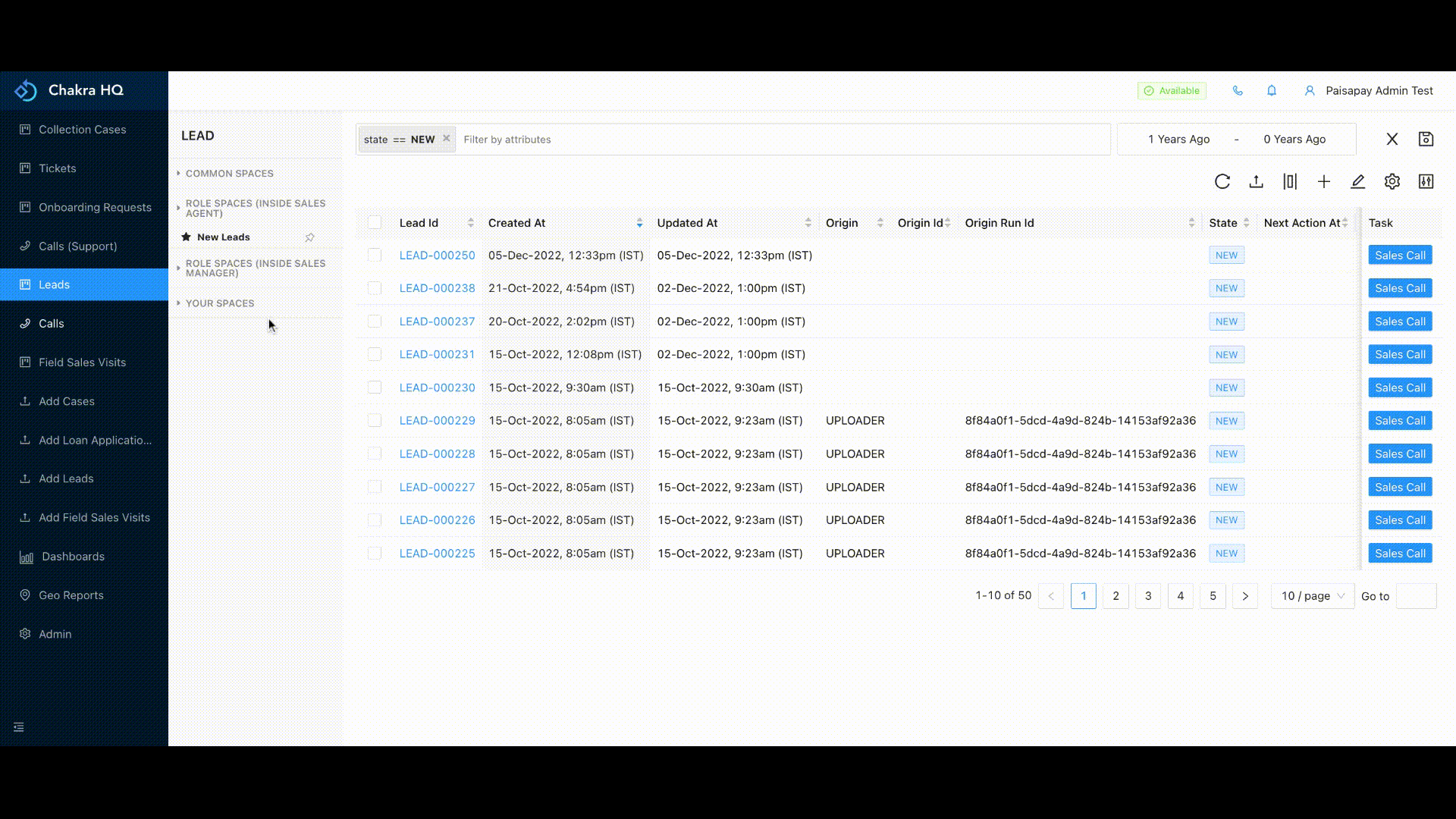Click the pencil edit icon

[x=1357, y=182]
